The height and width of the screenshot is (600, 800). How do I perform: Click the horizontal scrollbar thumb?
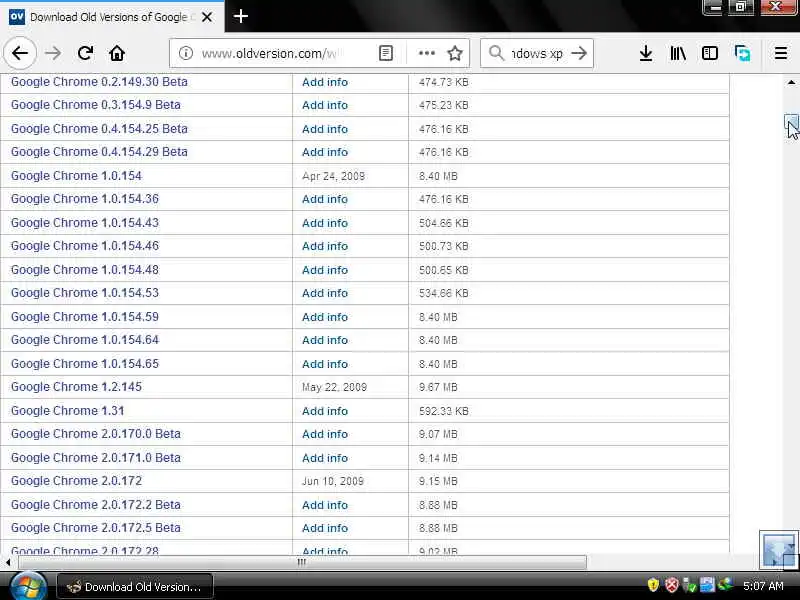coord(302,562)
